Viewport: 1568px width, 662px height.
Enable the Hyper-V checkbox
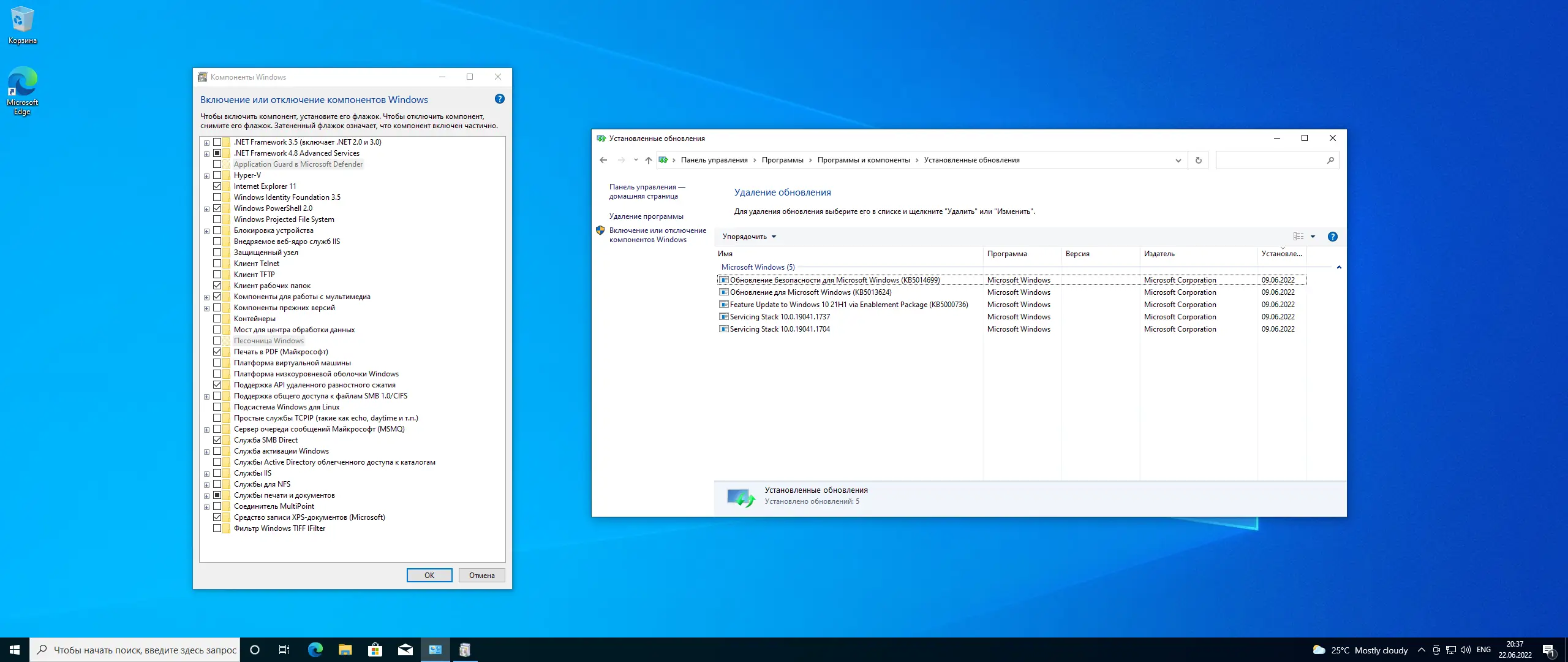pyautogui.click(x=217, y=175)
